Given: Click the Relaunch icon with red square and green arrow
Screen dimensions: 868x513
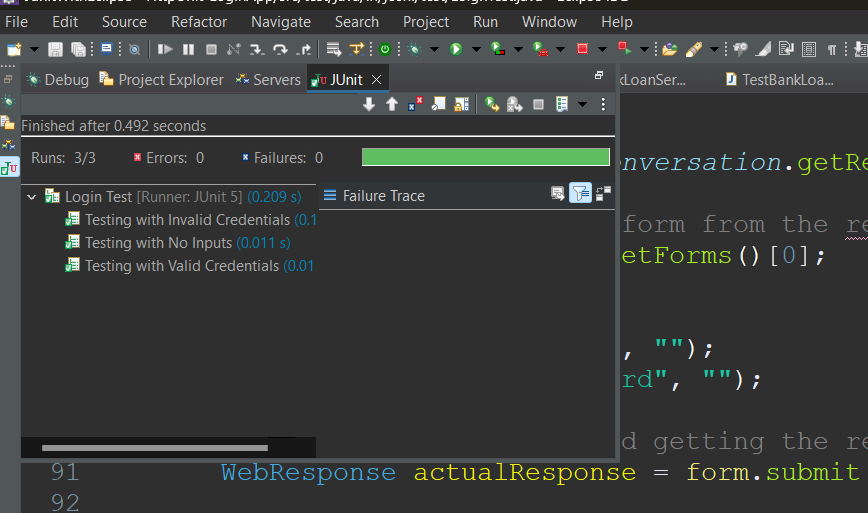Looking at the screenshot, I should point(624,49).
